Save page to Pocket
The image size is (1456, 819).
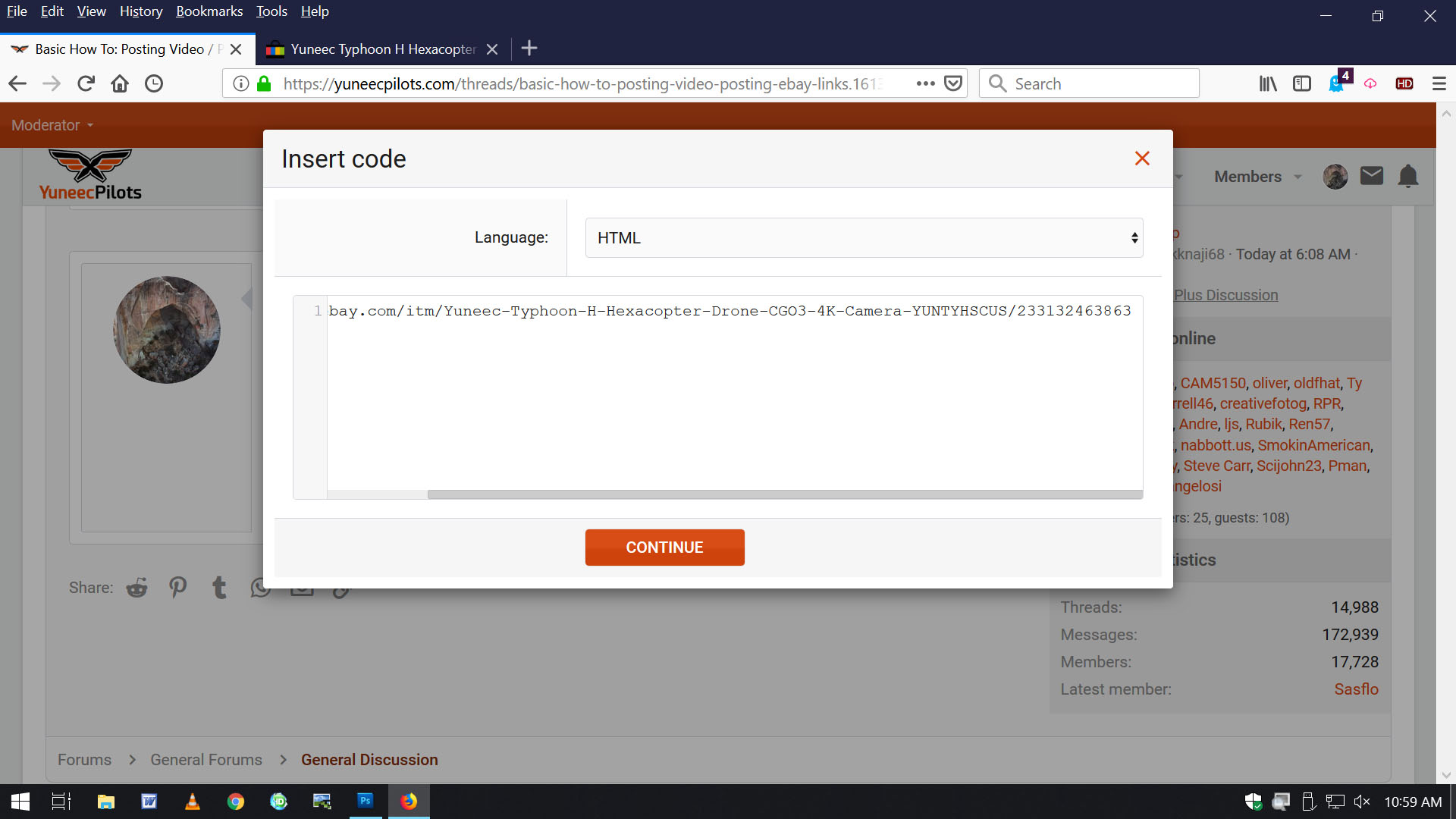coord(953,83)
